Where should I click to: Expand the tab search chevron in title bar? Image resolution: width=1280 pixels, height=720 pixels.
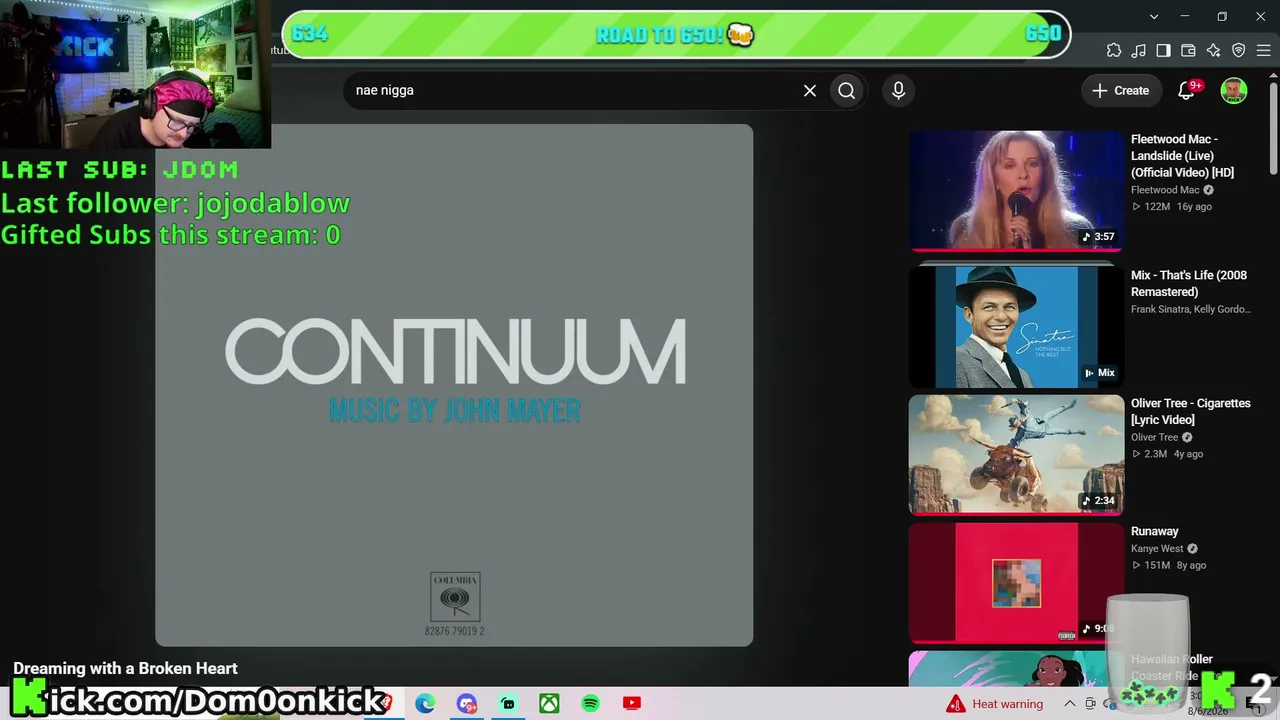click(1154, 16)
